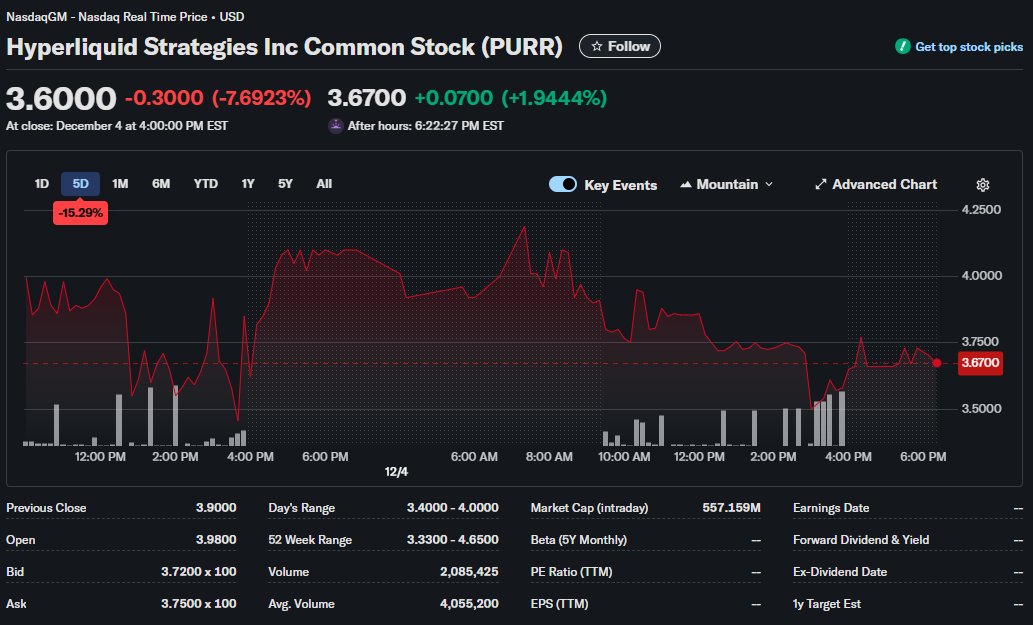This screenshot has height=625, width=1033.
Task: Click the green top stock picks icon
Action: [x=903, y=47]
